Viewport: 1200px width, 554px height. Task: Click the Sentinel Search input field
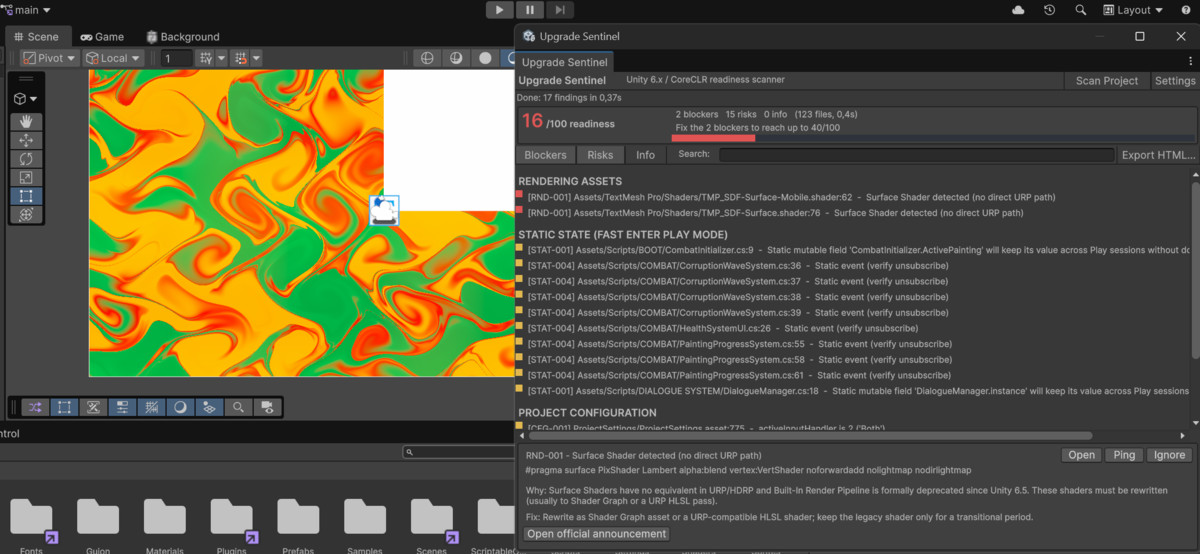[x=916, y=155]
